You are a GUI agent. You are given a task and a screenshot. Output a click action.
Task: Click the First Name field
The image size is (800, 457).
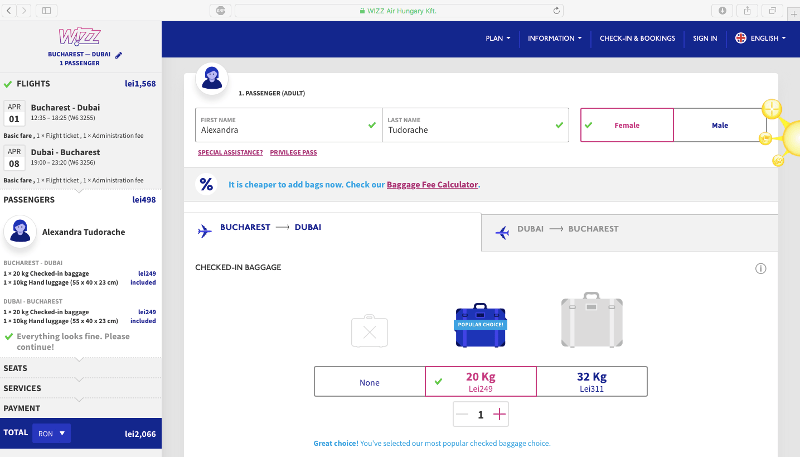(289, 125)
